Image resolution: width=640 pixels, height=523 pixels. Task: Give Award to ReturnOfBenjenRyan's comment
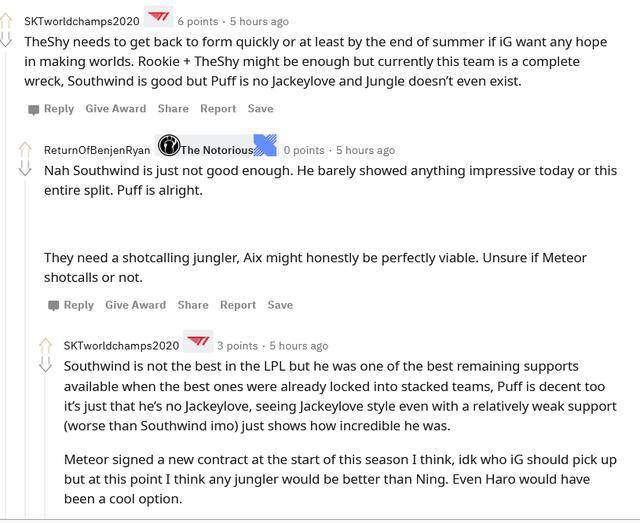[x=135, y=305]
